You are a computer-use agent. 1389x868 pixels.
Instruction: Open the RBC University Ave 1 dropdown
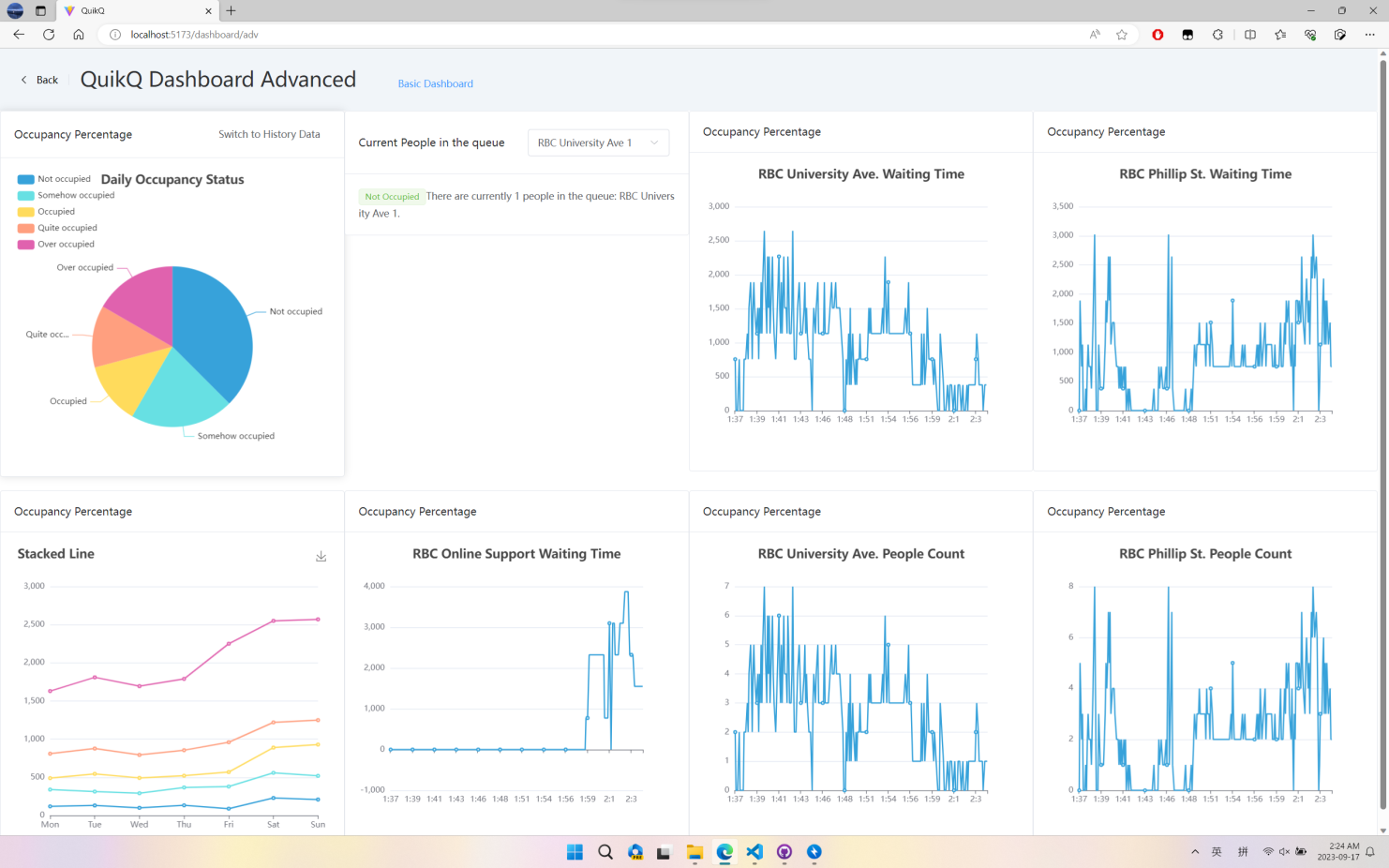[598, 142]
